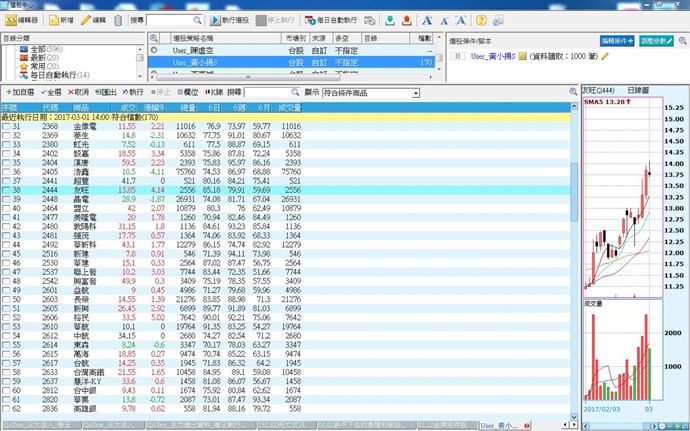Sort by the 漲幅% column header
The image size is (690, 431).
click(153, 106)
